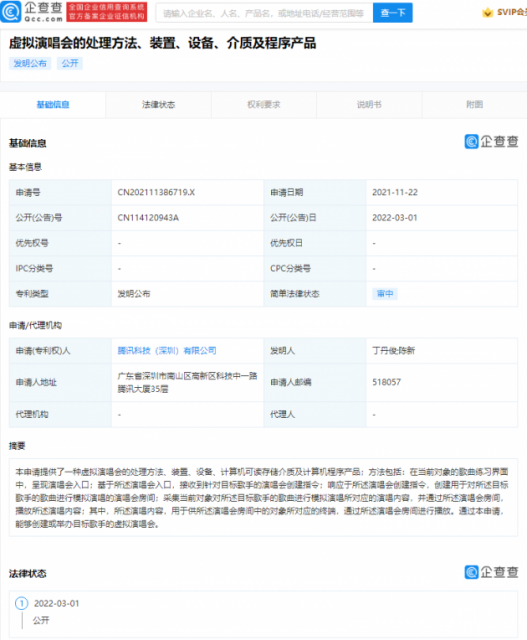Click the 公开 tag under title

pos(70,63)
